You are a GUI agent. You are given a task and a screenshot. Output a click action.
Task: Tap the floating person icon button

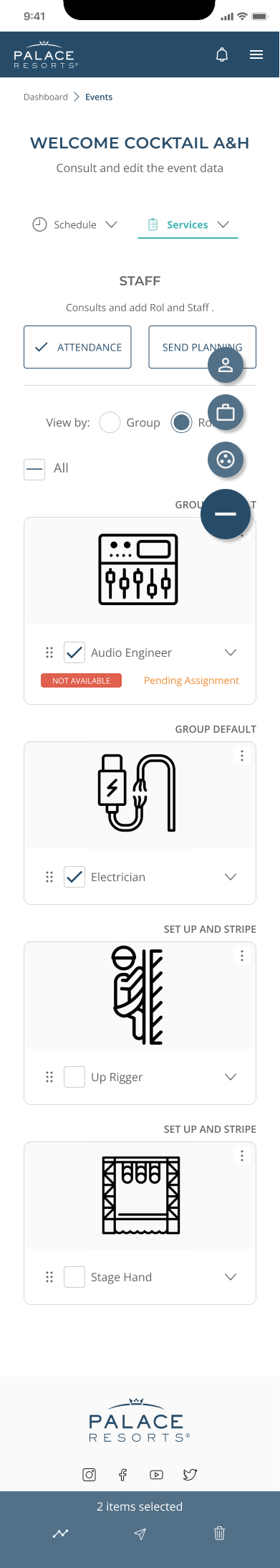pyautogui.click(x=226, y=365)
